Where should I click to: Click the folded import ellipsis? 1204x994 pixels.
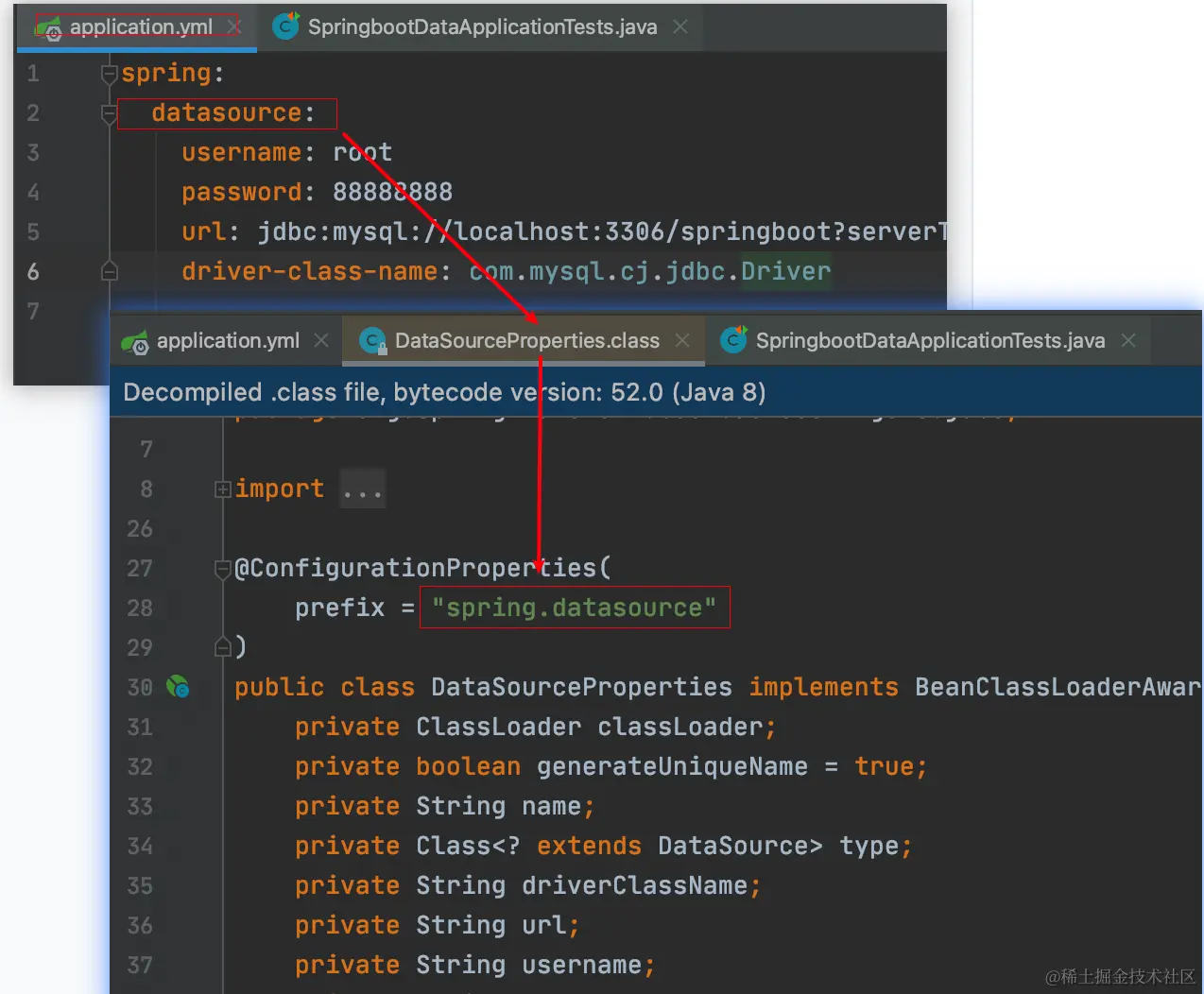click(363, 489)
